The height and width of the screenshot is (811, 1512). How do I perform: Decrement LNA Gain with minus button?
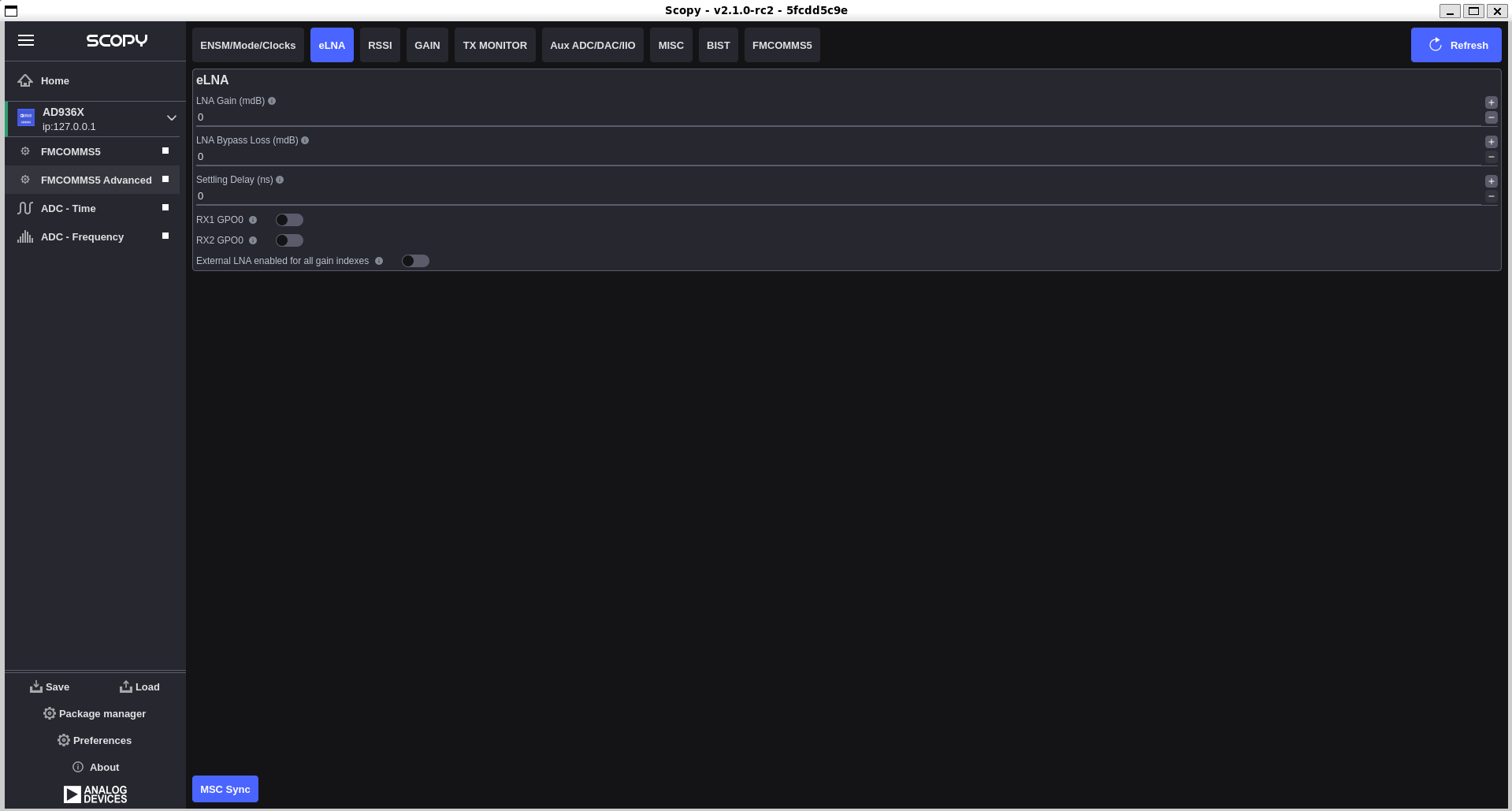(x=1492, y=117)
